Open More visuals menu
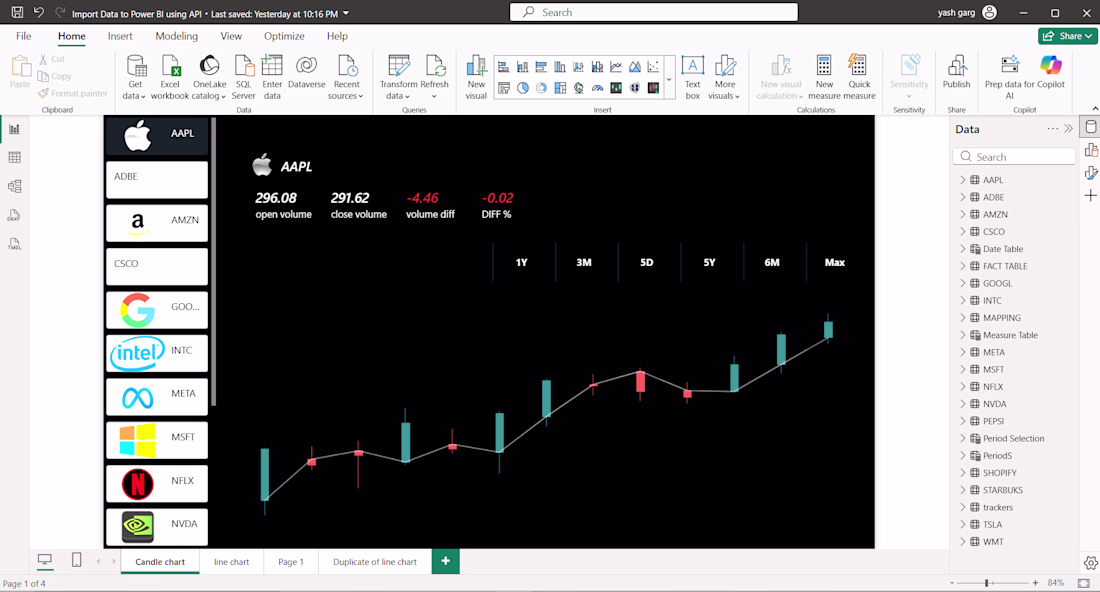 click(x=724, y=77)
